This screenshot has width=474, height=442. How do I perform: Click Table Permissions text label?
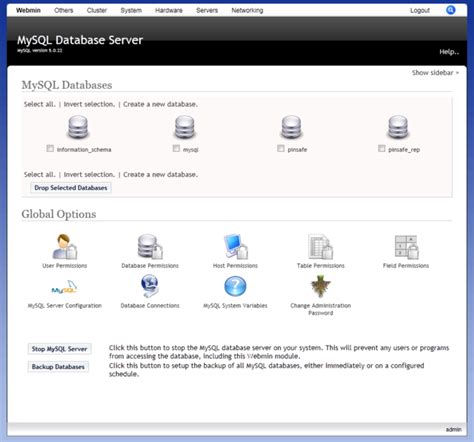(x=321, y=266)
